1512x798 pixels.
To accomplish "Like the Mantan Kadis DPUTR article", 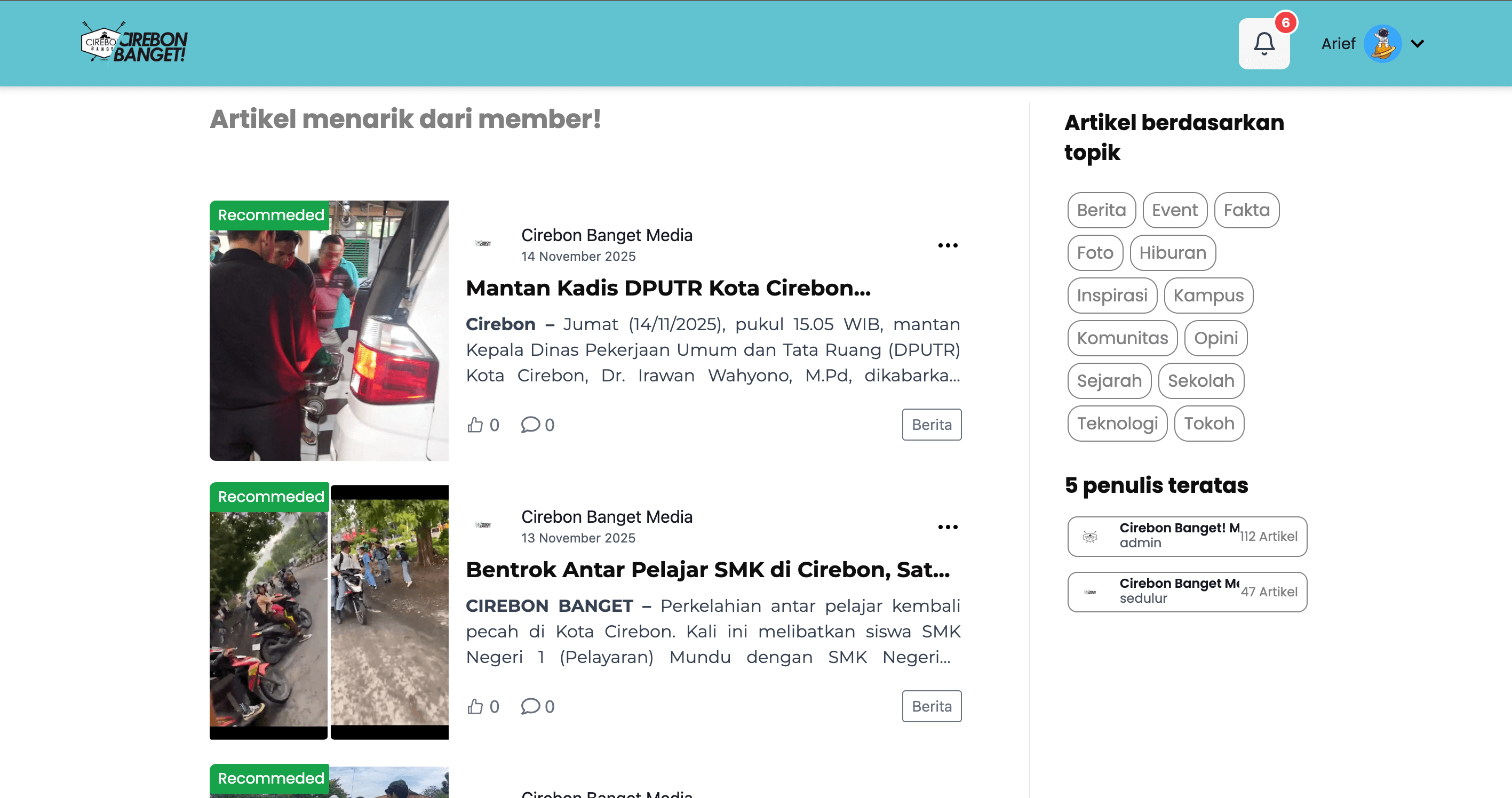I will pyautogui.click(x=475, y=424).
